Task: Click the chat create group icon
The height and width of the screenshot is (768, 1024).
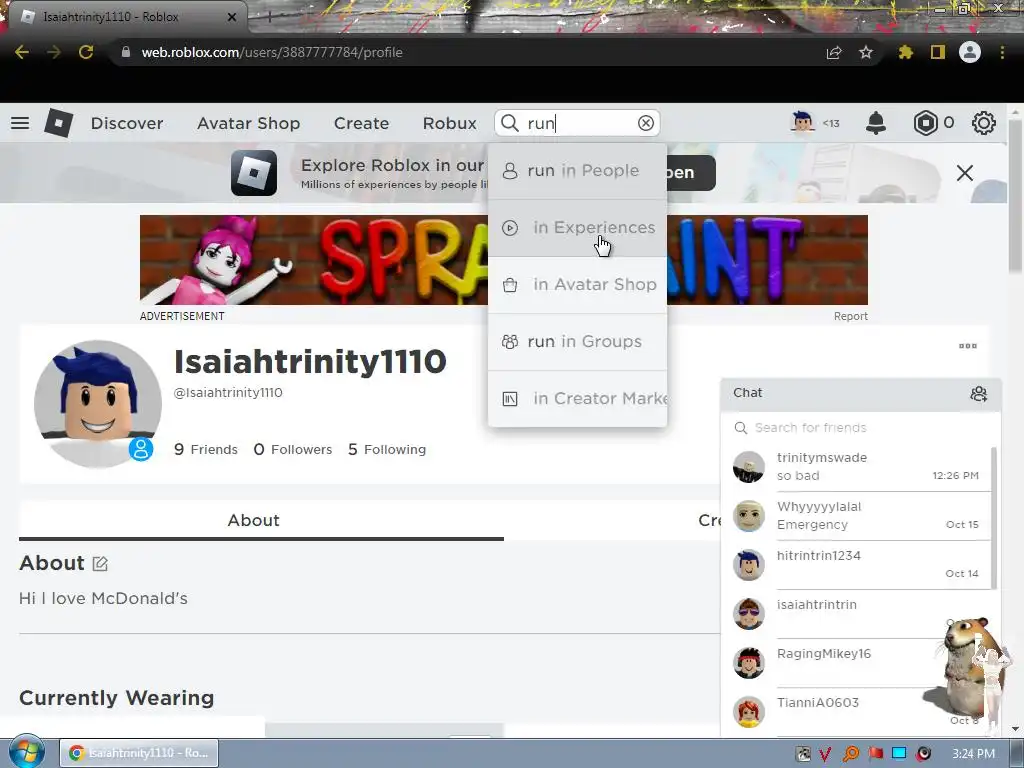Action: coord(978,393)
